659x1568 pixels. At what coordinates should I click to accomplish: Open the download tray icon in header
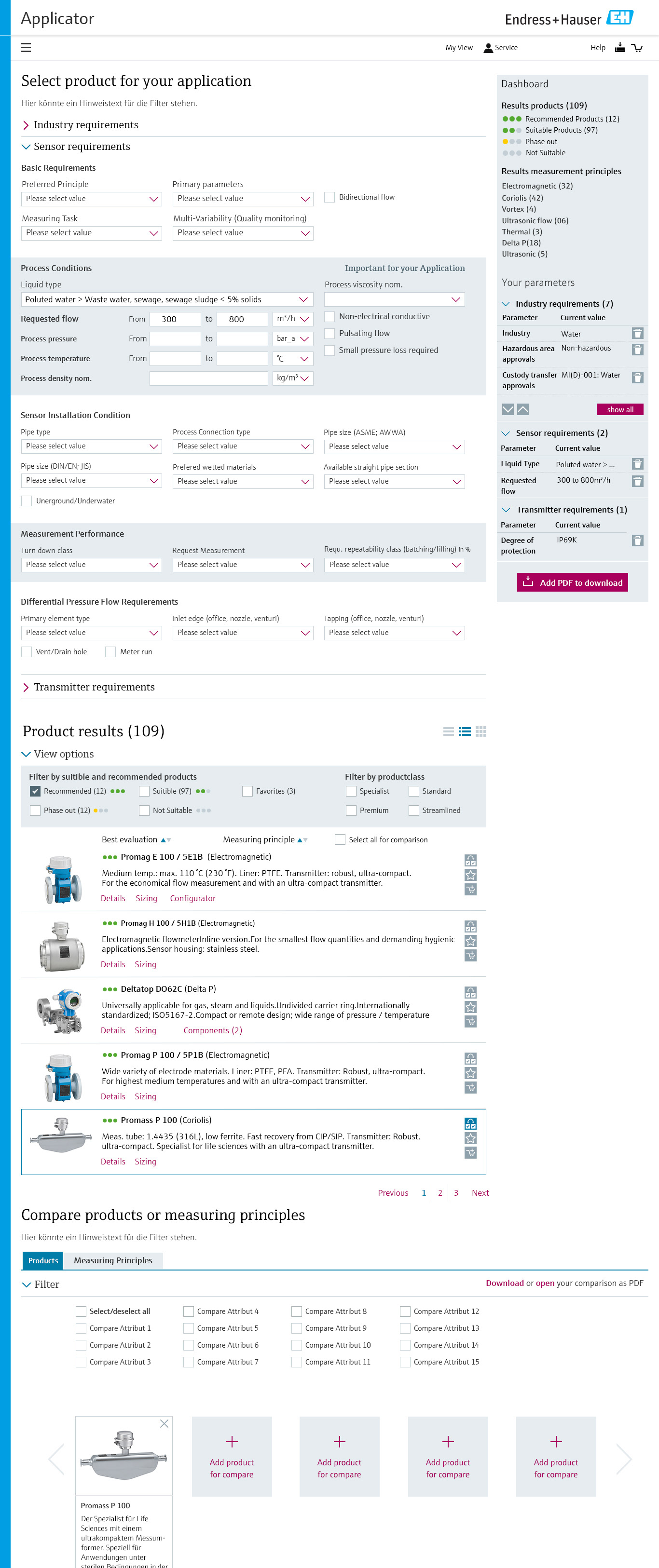620,47
